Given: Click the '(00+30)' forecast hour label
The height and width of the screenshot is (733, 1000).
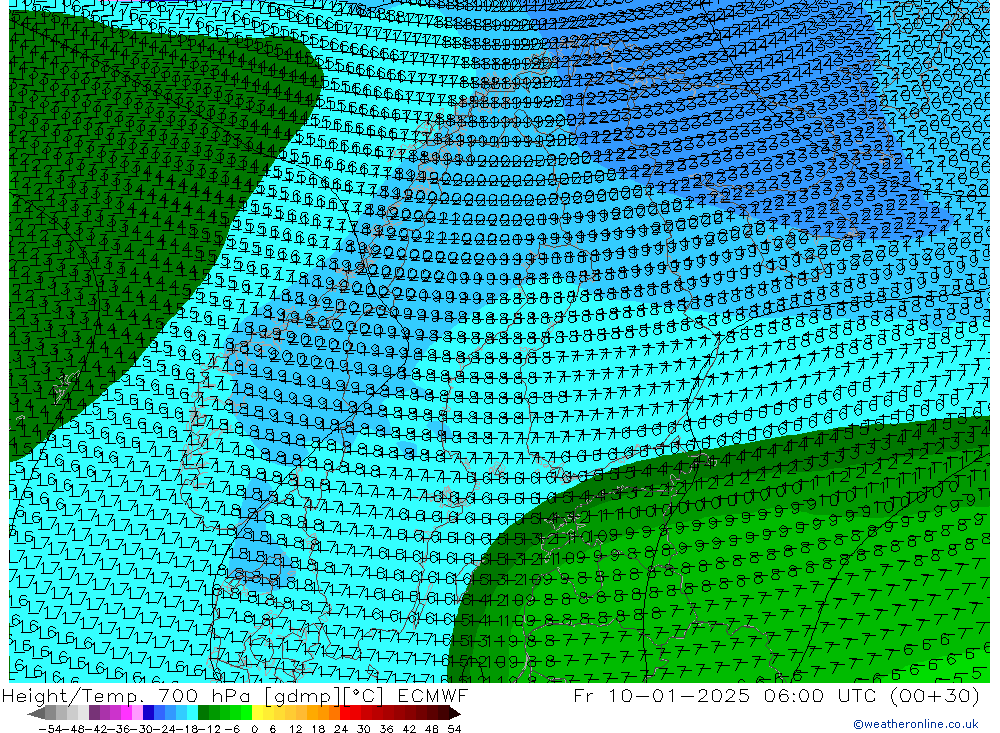Looking at the screenshot, I should 934,695.
